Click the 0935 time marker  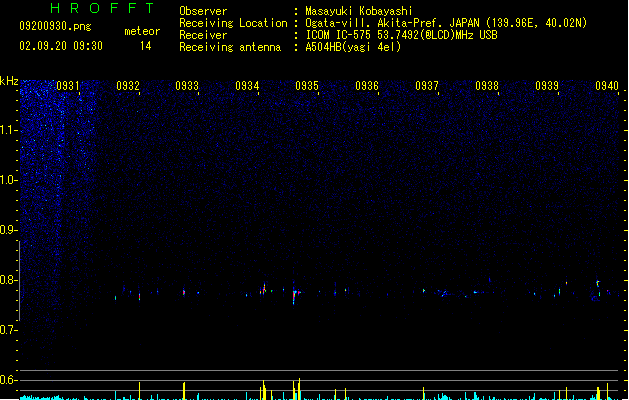point(307,86)
